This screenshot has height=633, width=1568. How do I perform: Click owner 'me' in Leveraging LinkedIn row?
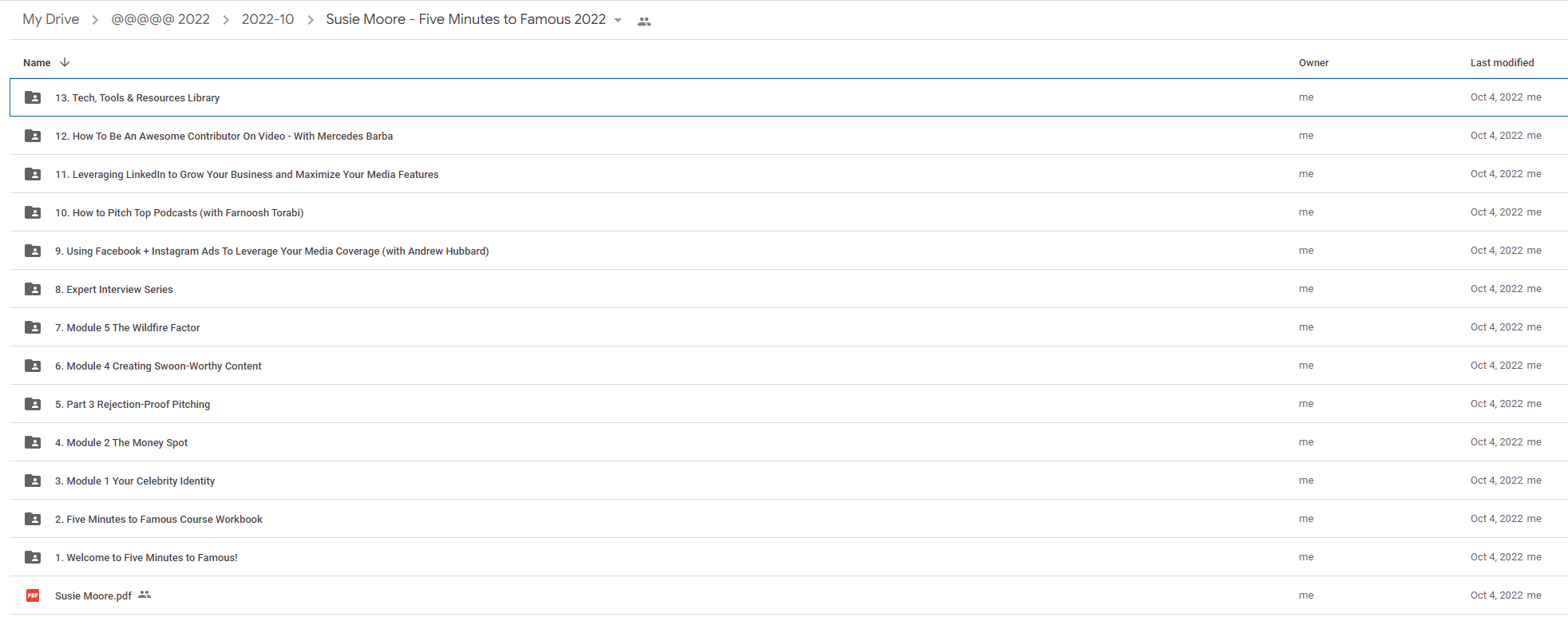[x=1306, y=174]
